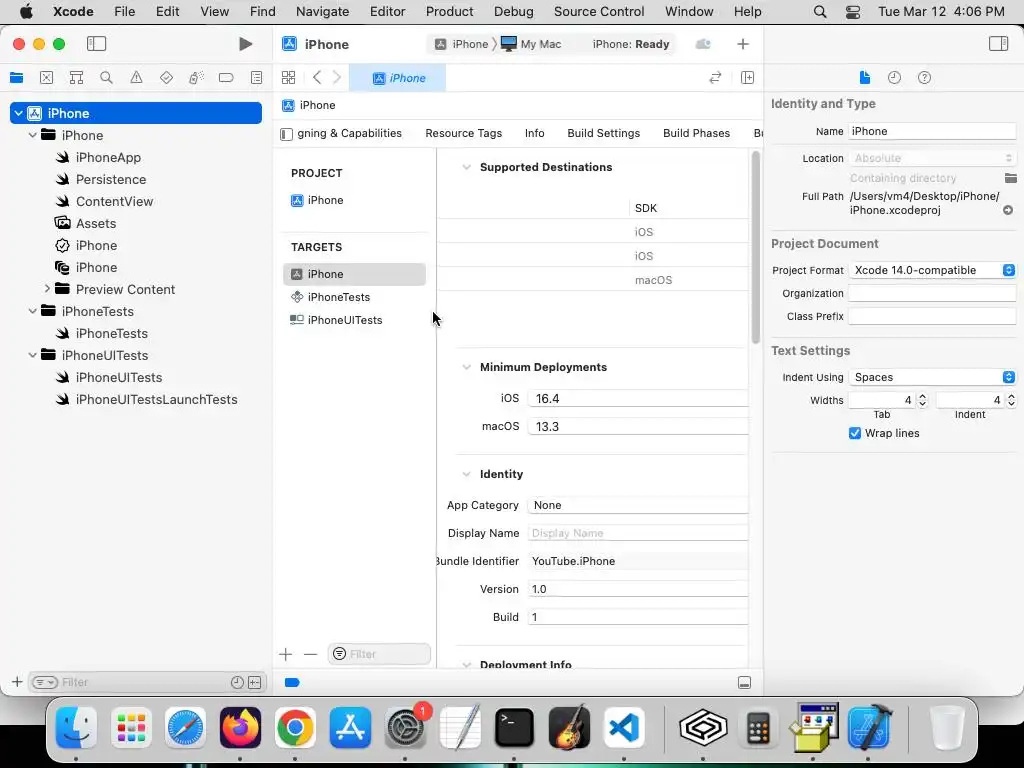Open the Report navigator

pos(256,78)
